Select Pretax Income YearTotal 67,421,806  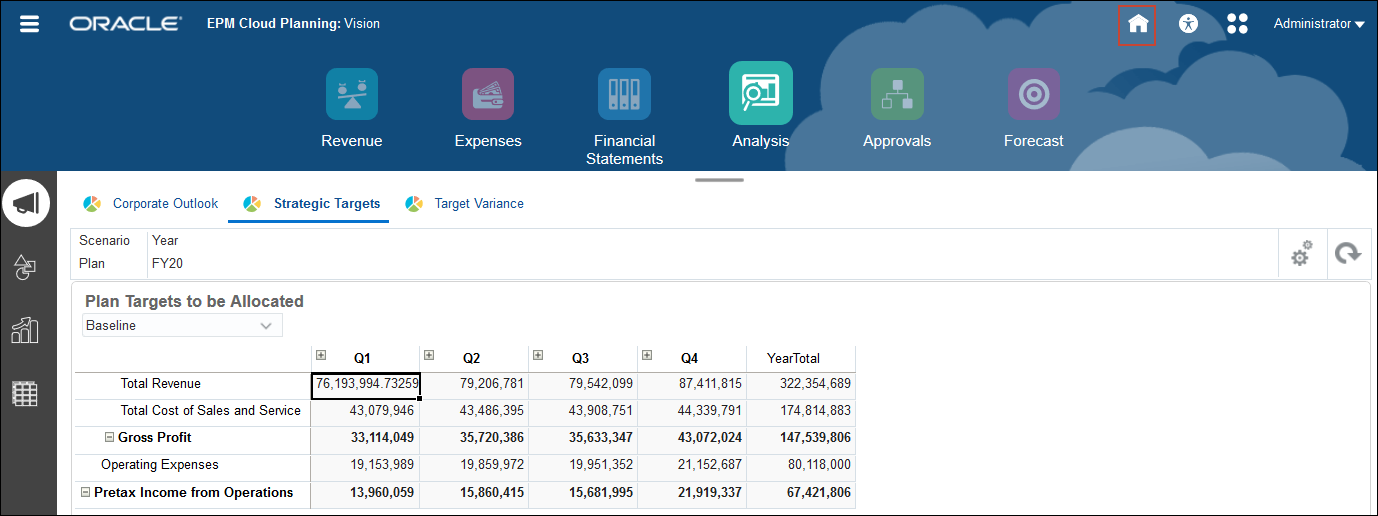click(x=801, y=493)
